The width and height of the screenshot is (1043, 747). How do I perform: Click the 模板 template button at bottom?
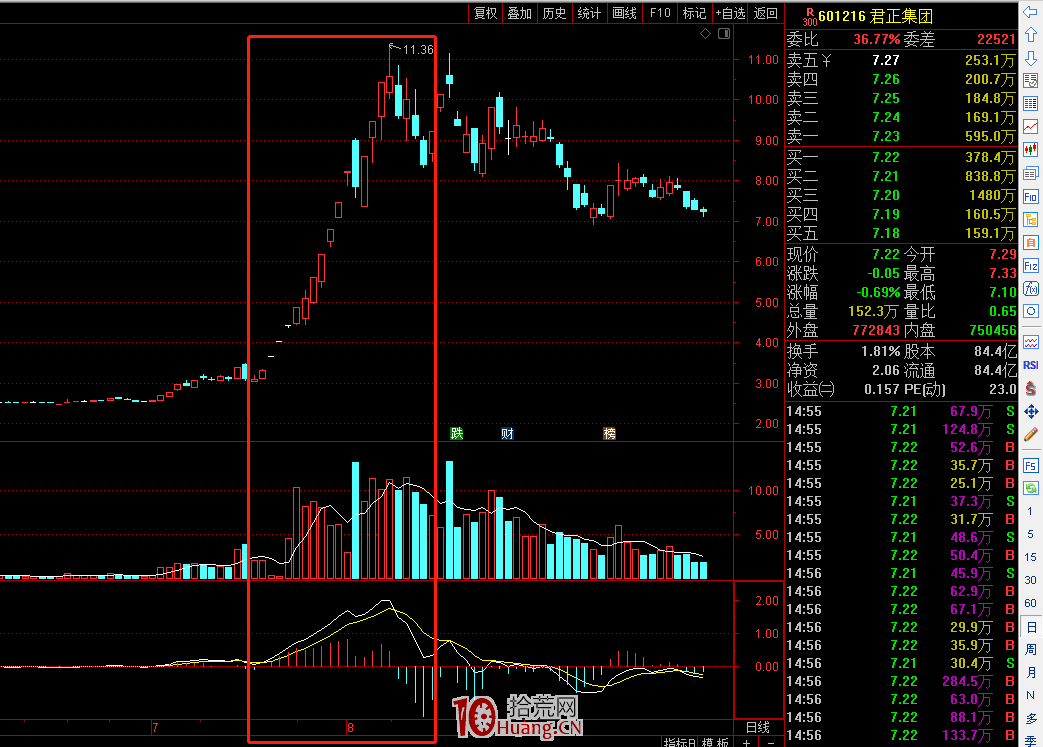tap(715, 742)
